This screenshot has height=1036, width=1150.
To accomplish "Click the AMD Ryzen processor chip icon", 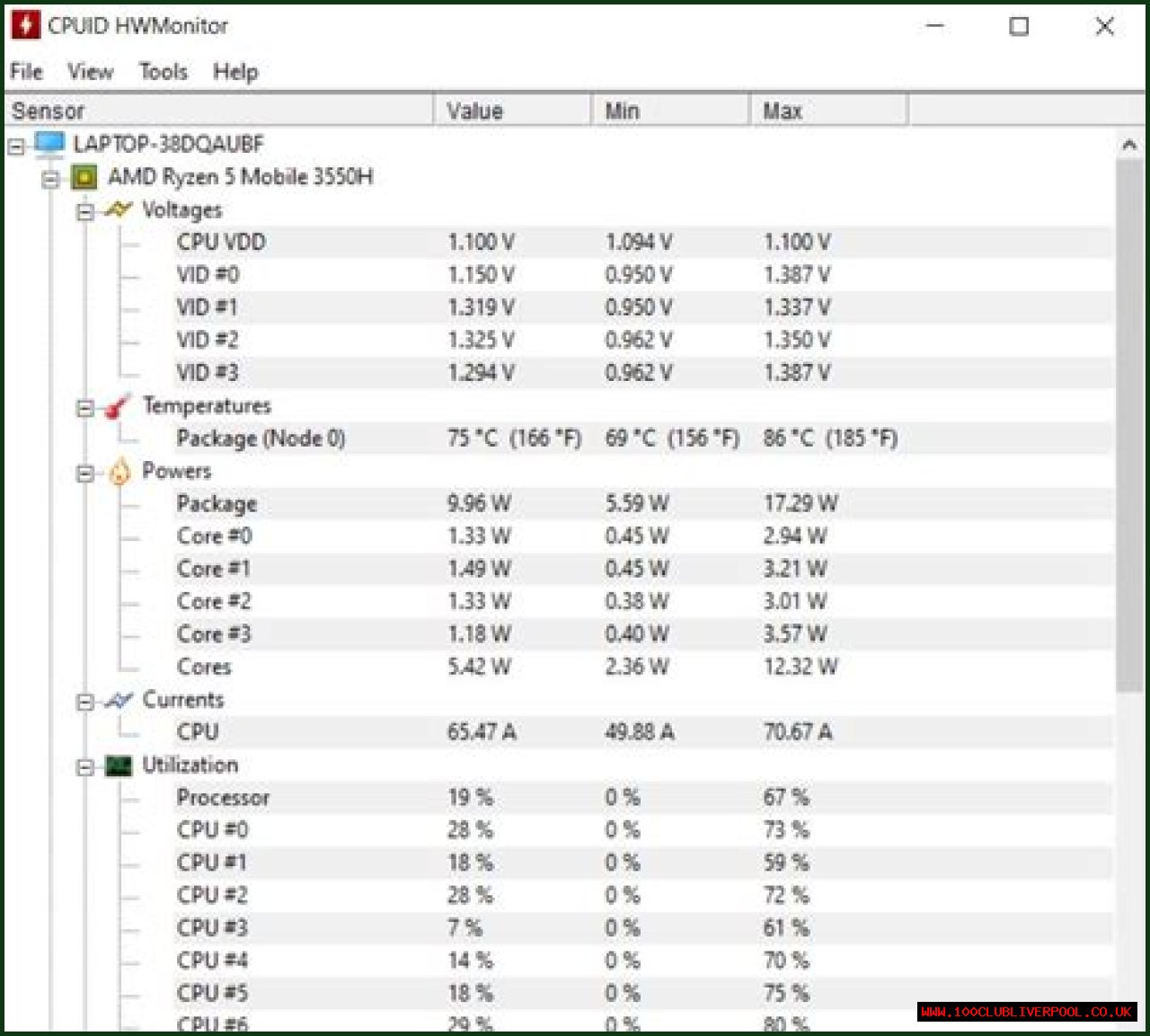I will click(x=84, y=177).
